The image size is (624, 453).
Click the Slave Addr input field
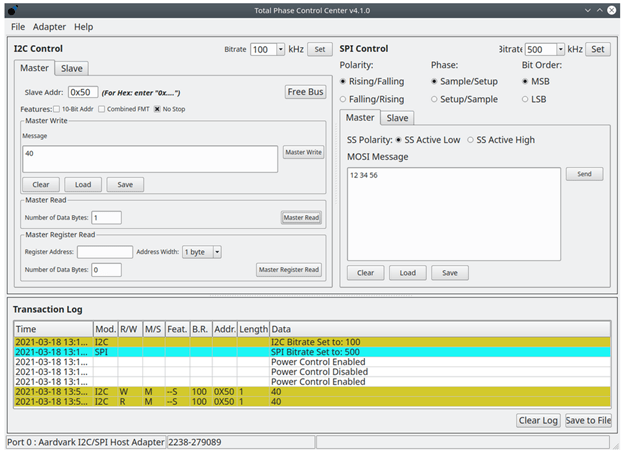83,92
